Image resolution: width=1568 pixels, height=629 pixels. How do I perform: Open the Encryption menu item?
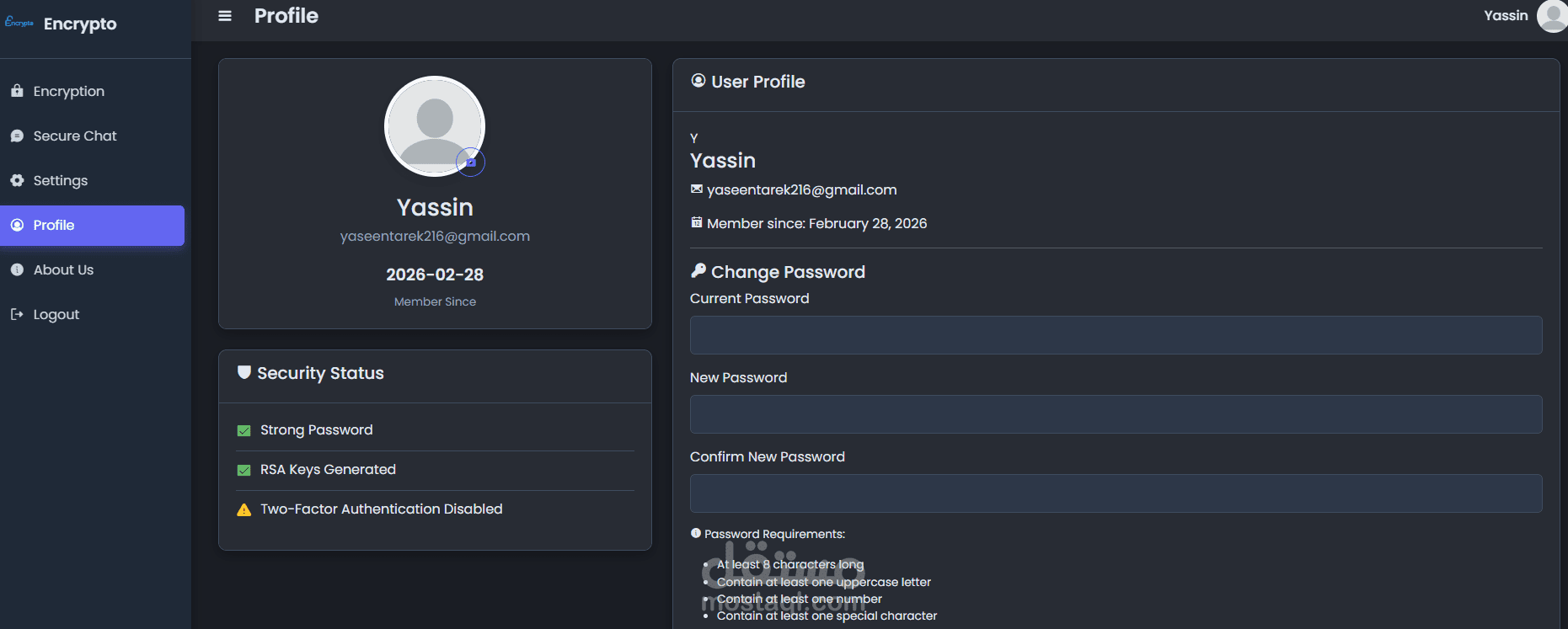coord(69,91)
